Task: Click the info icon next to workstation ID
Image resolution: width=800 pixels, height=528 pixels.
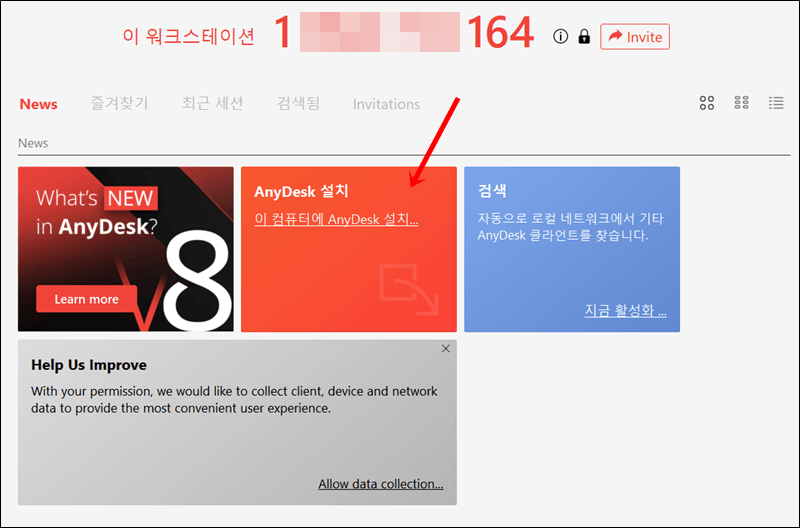Action: coord(560,37)
